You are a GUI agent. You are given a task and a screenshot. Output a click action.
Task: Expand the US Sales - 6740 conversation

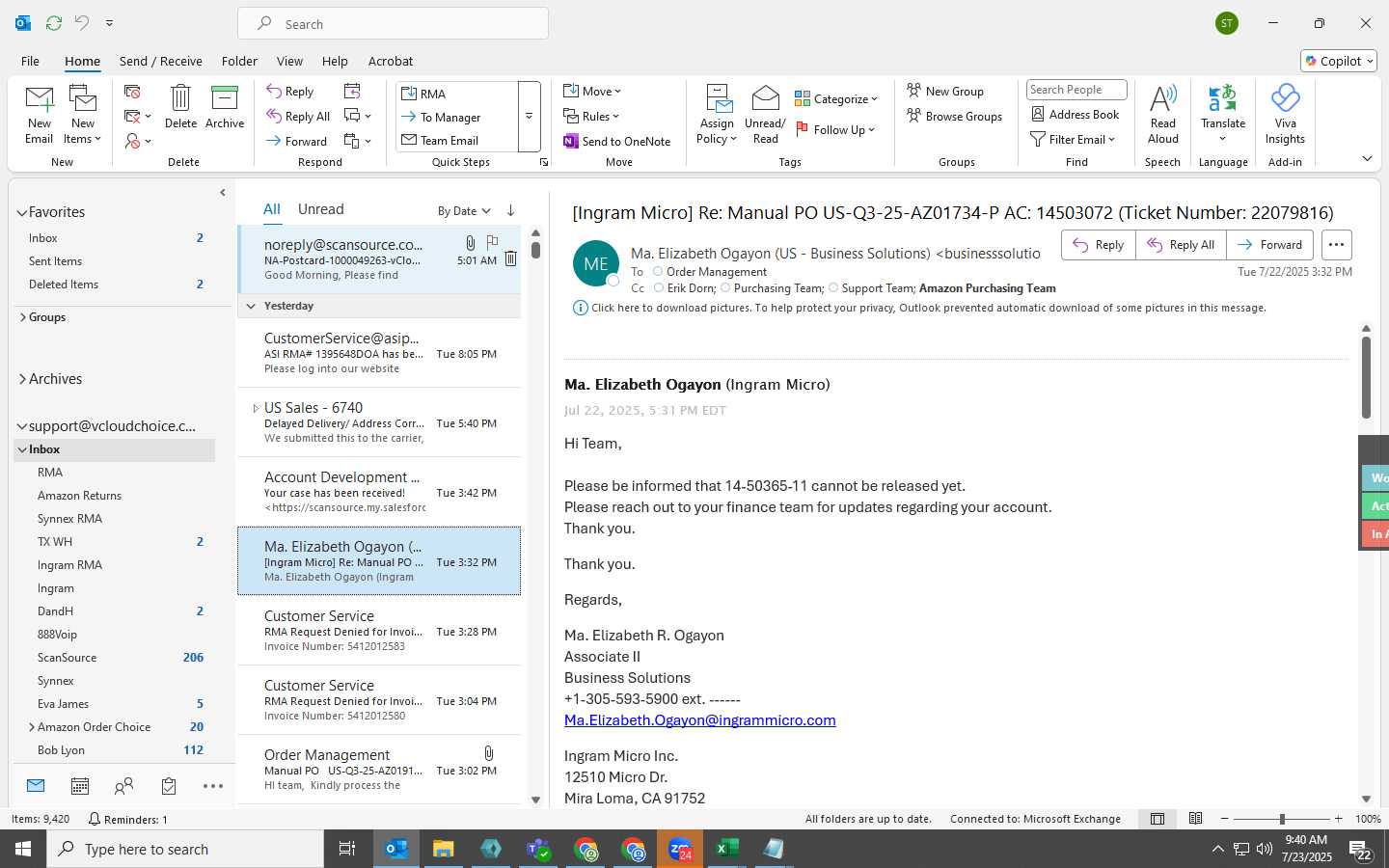pyautogui.click(x=256, y=408)
